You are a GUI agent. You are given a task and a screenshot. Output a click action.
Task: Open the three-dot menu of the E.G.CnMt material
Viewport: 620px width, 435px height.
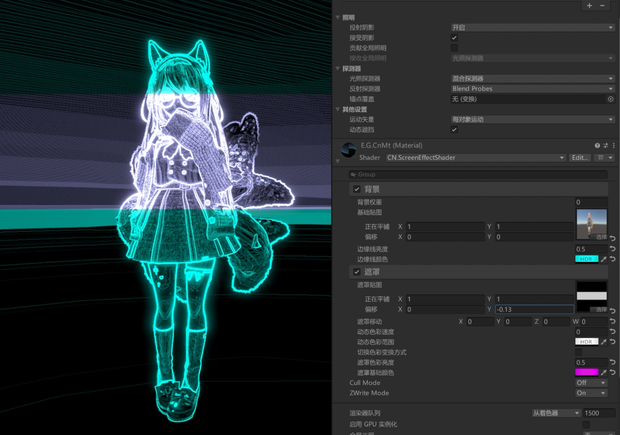click(x=614, y=146)
